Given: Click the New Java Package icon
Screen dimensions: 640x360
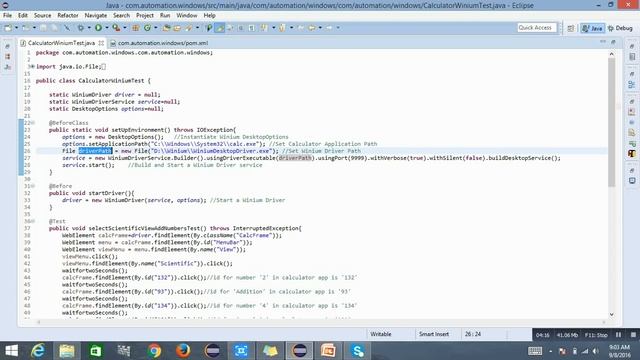Looking at the screenshot, I should [x=136, y=28].
